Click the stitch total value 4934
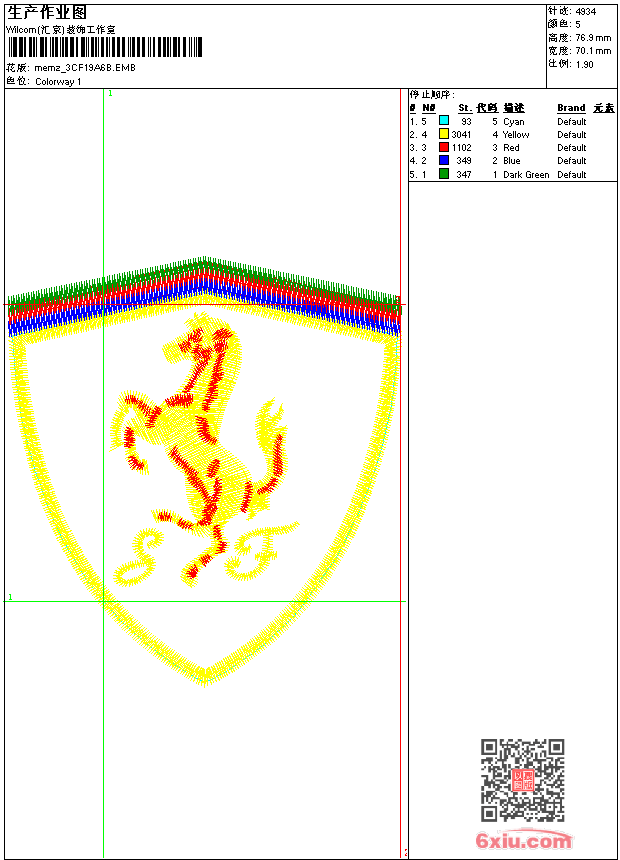620x860 pixels. tap(585, 12)
